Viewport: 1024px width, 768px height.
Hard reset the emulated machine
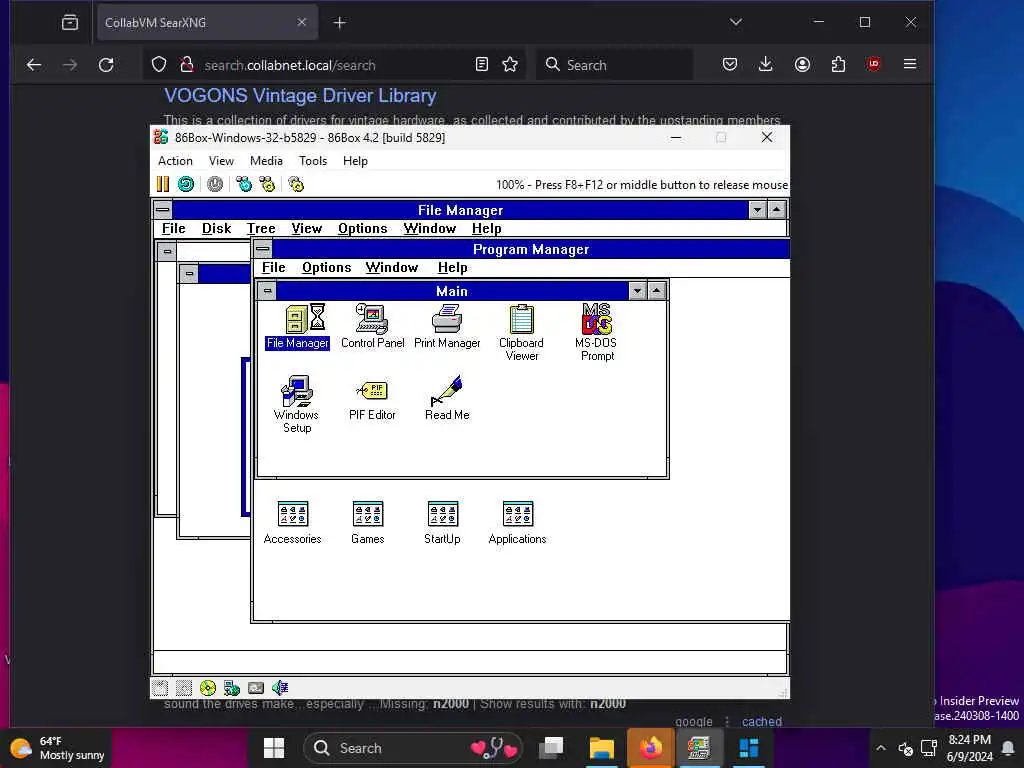point(186,184)
